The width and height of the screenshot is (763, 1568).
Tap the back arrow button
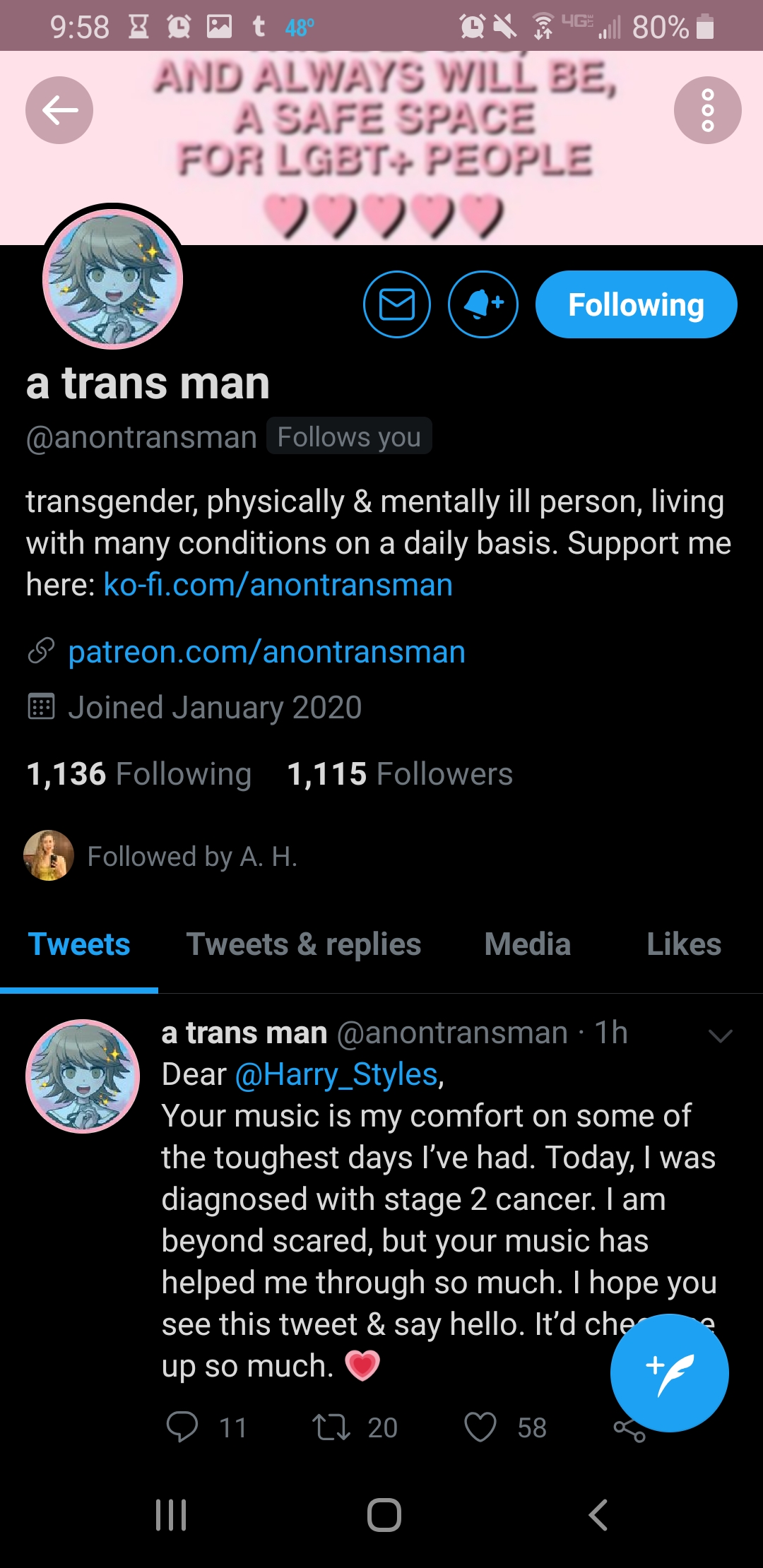[x=59, y=110]
